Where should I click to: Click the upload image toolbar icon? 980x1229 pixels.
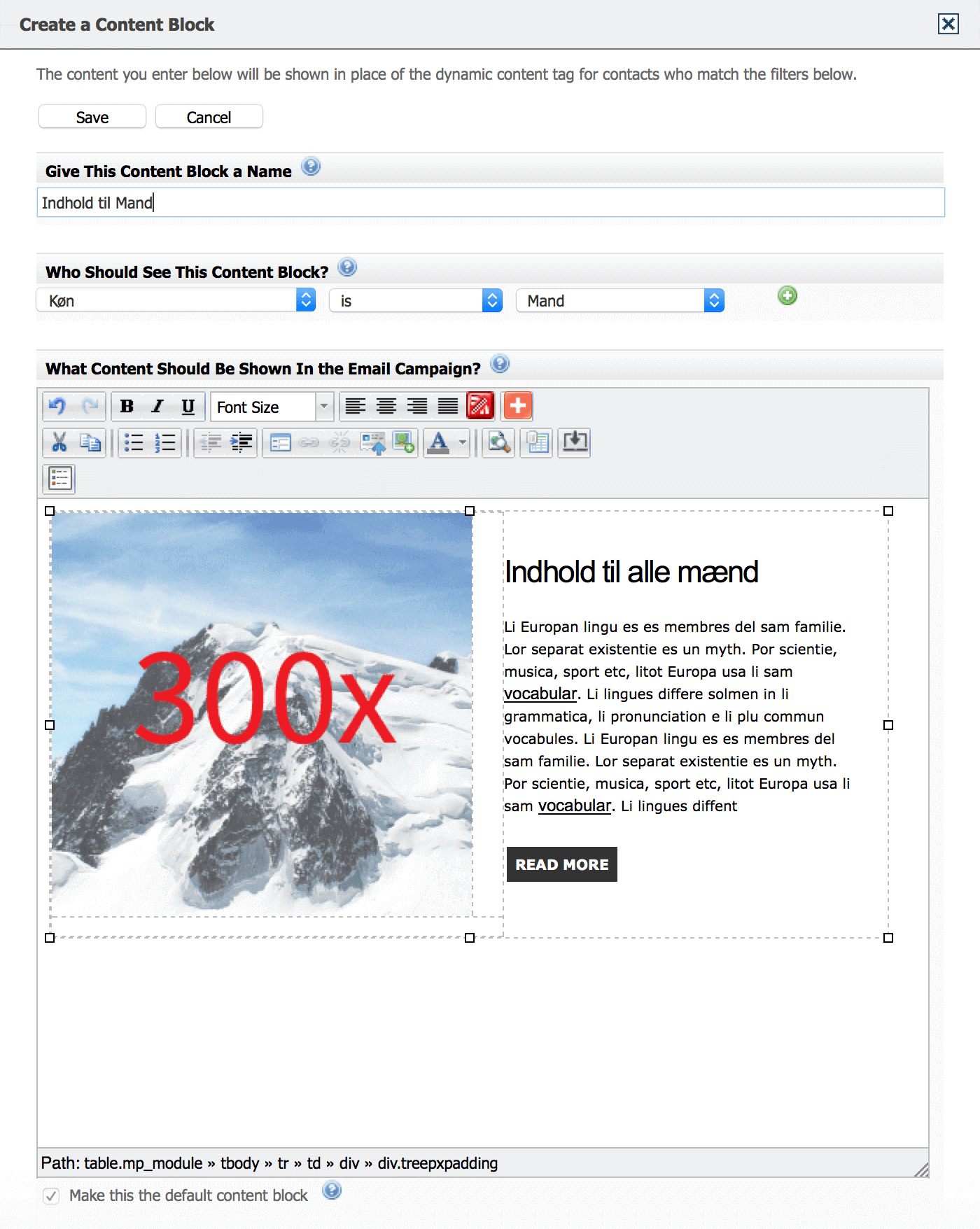point(372,442)
